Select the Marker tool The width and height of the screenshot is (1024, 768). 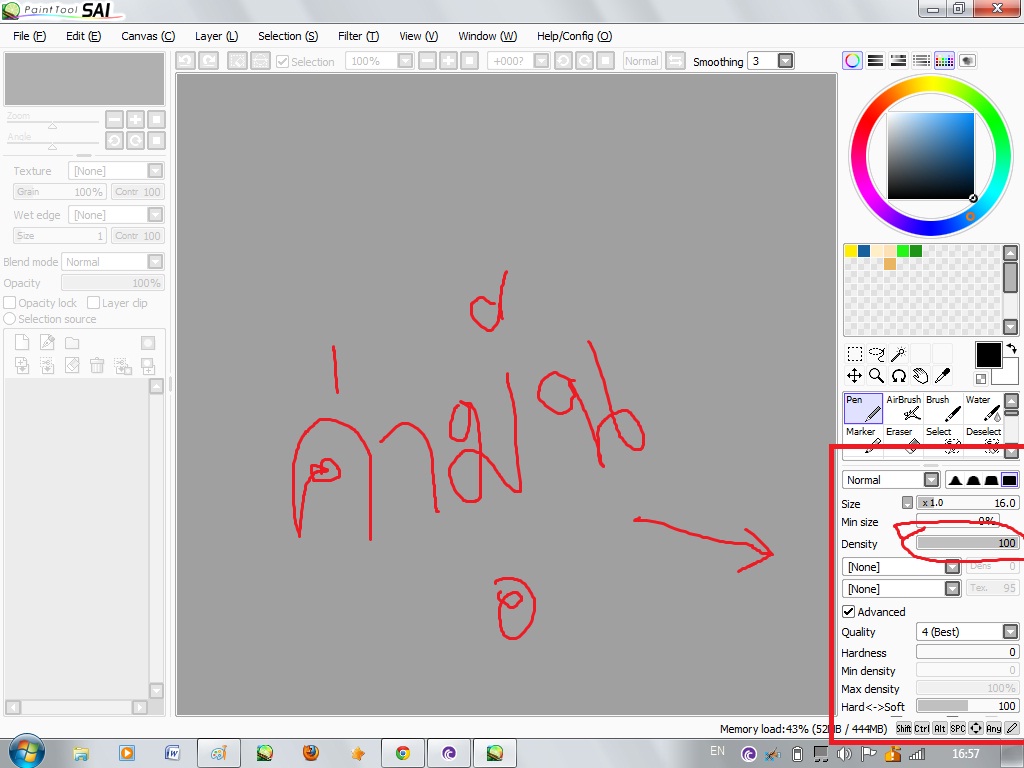point(863,439)
